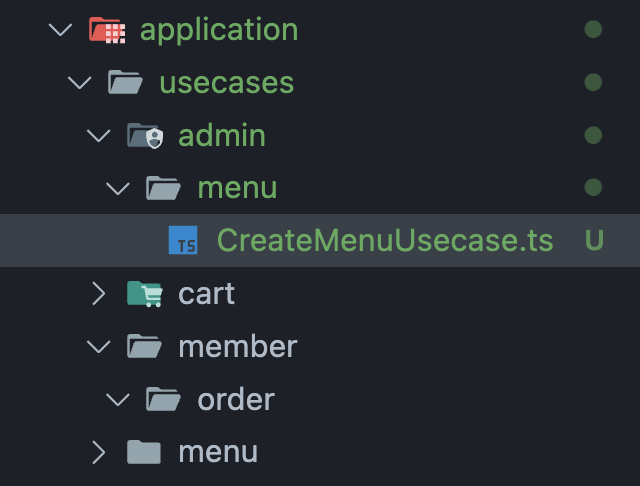Click the U untracked status badge

pyautogui.click(x=594, y=240)
